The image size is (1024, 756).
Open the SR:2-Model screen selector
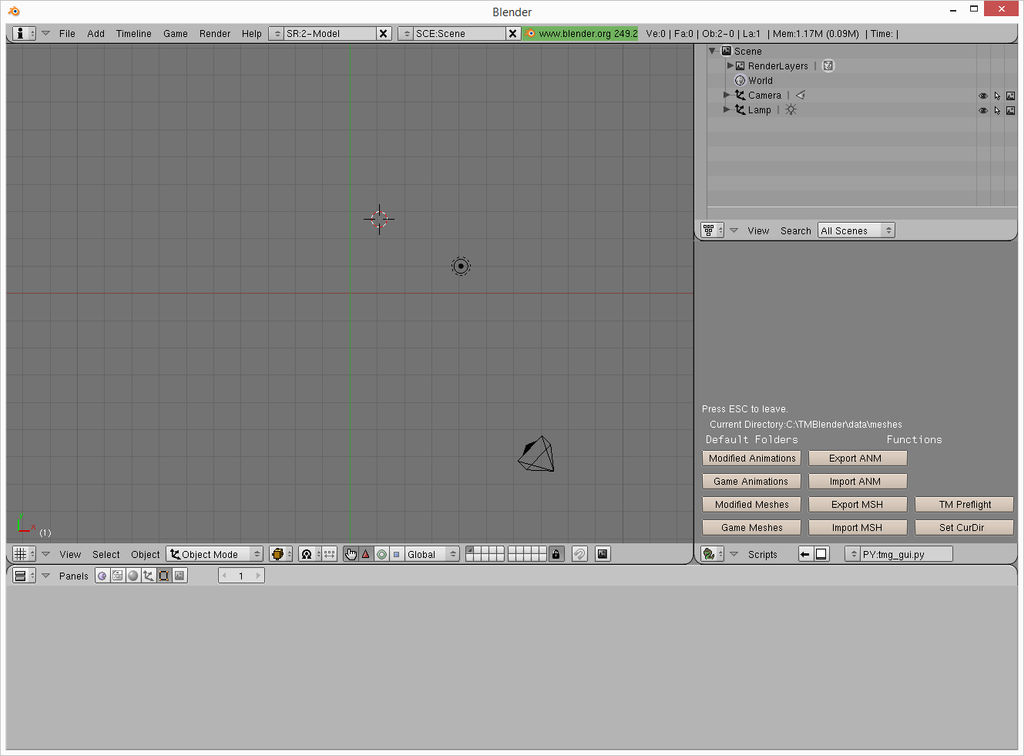[x=276, y=33]
